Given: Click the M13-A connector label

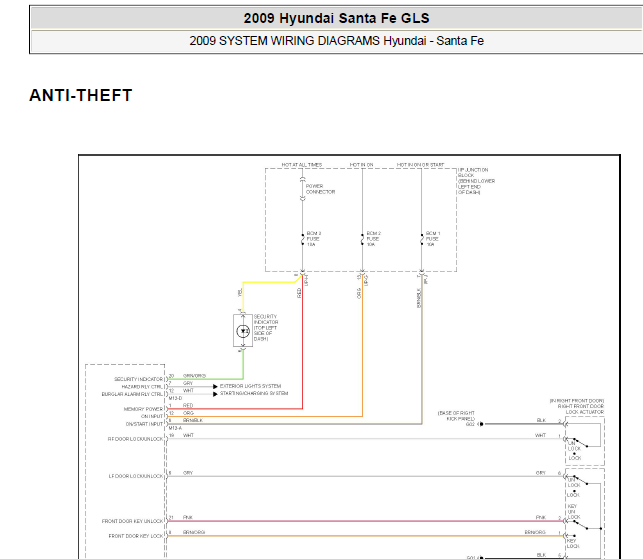Looking at the screenshot, I should (x=175, y=428).
